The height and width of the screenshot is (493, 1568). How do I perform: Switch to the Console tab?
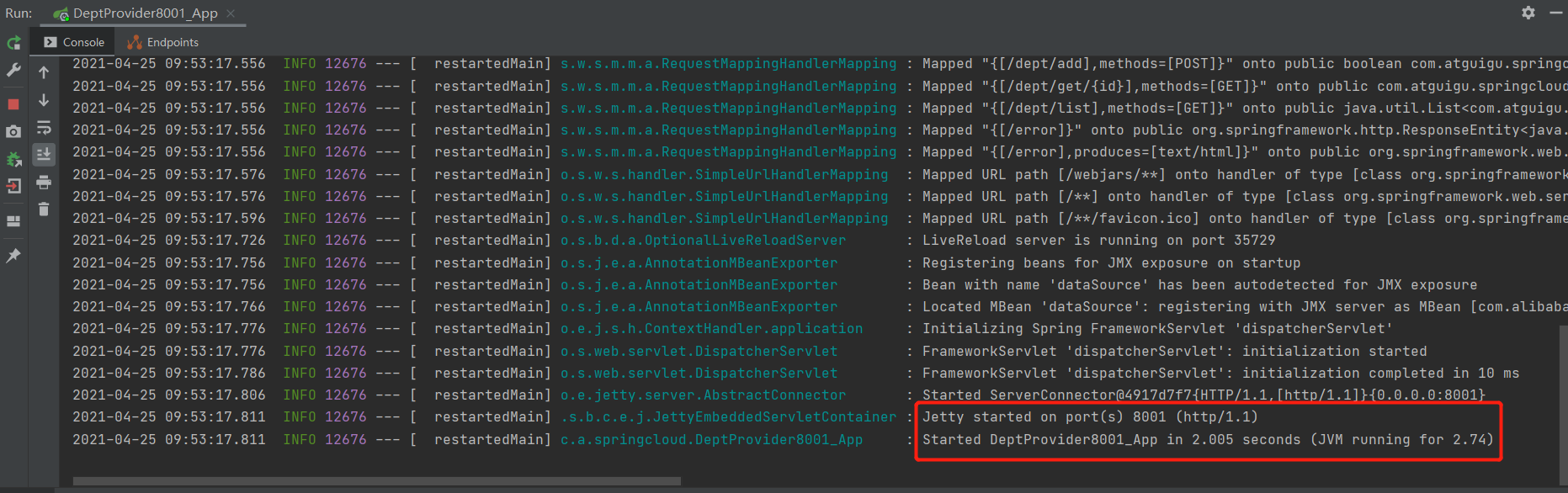(74, 42)
